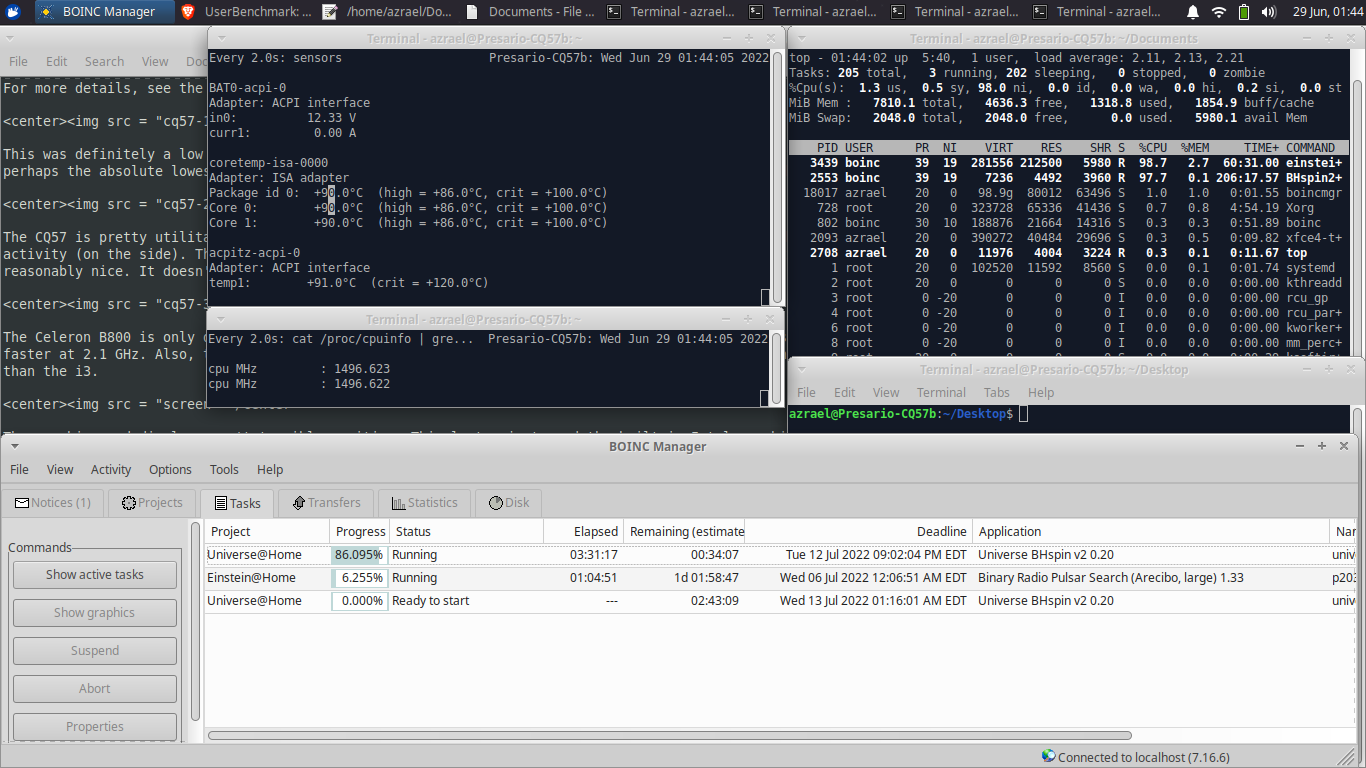Sort tasks by Deadline column header

pyautogui.click(x=858, y=531)
